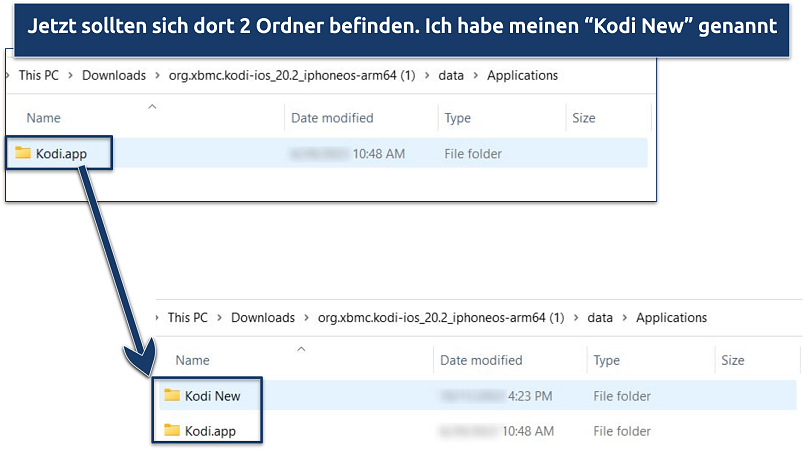
Task: Click 'Applications' breadcrumb in upper window
Action: pyautogui.click(x=522, y=75)
